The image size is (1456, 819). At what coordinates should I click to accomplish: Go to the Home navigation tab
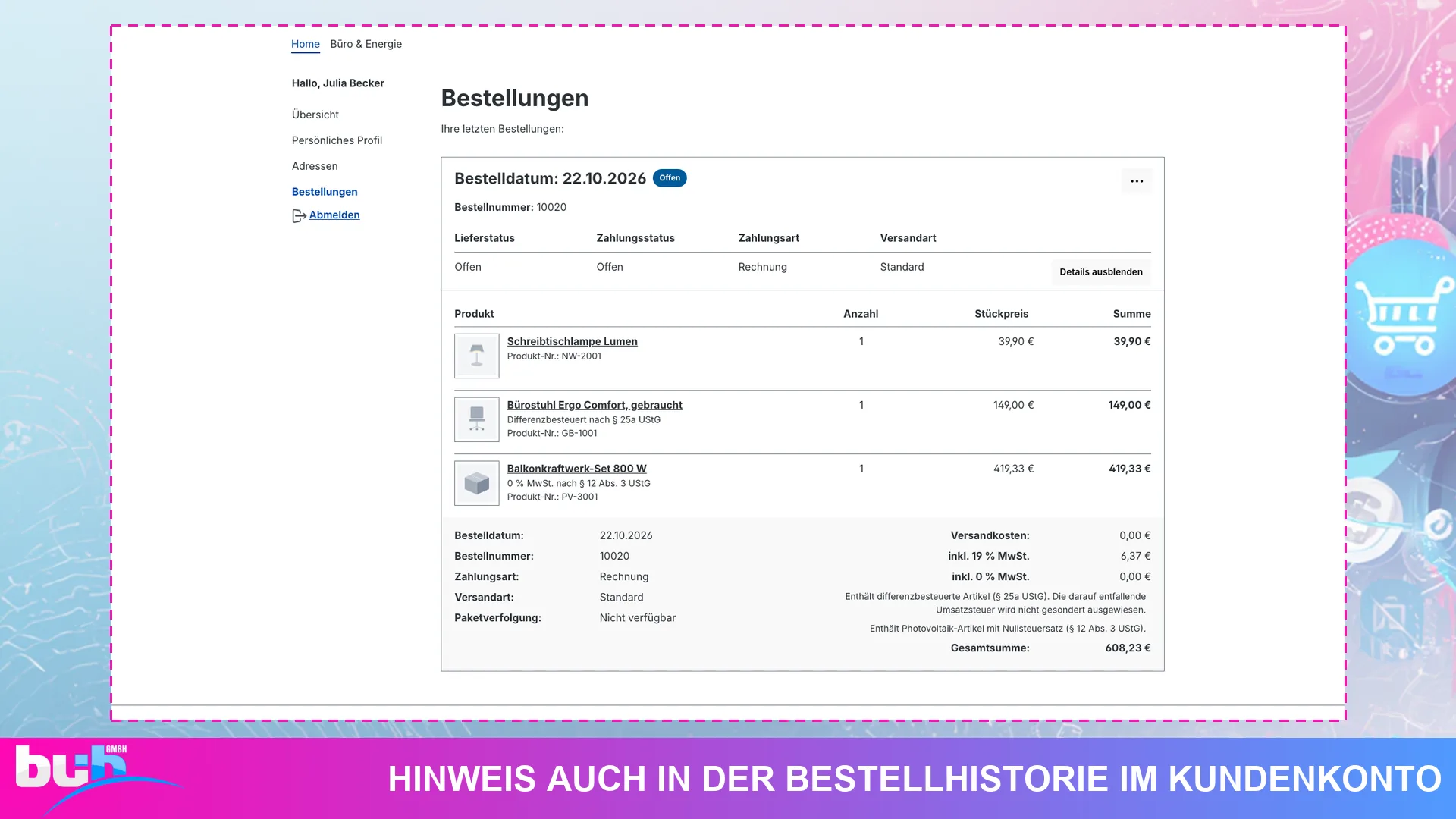click(x=306, y=44)
